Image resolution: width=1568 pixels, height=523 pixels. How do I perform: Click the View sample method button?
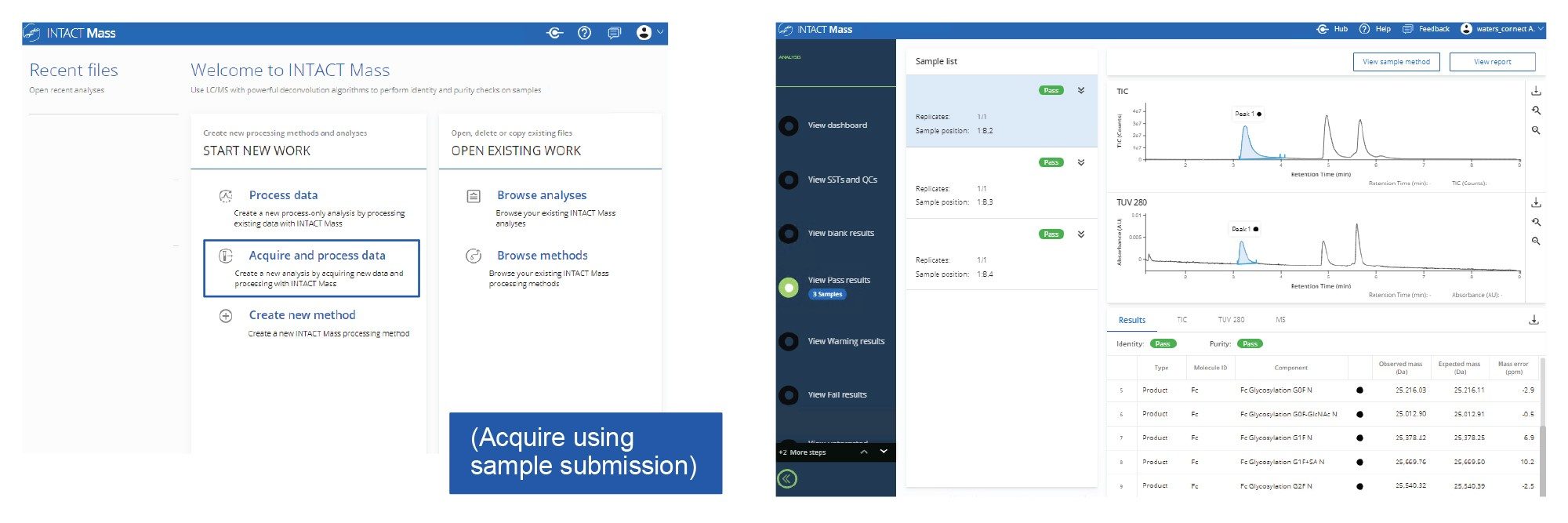pyautogui.click(x=1396, y=62)
